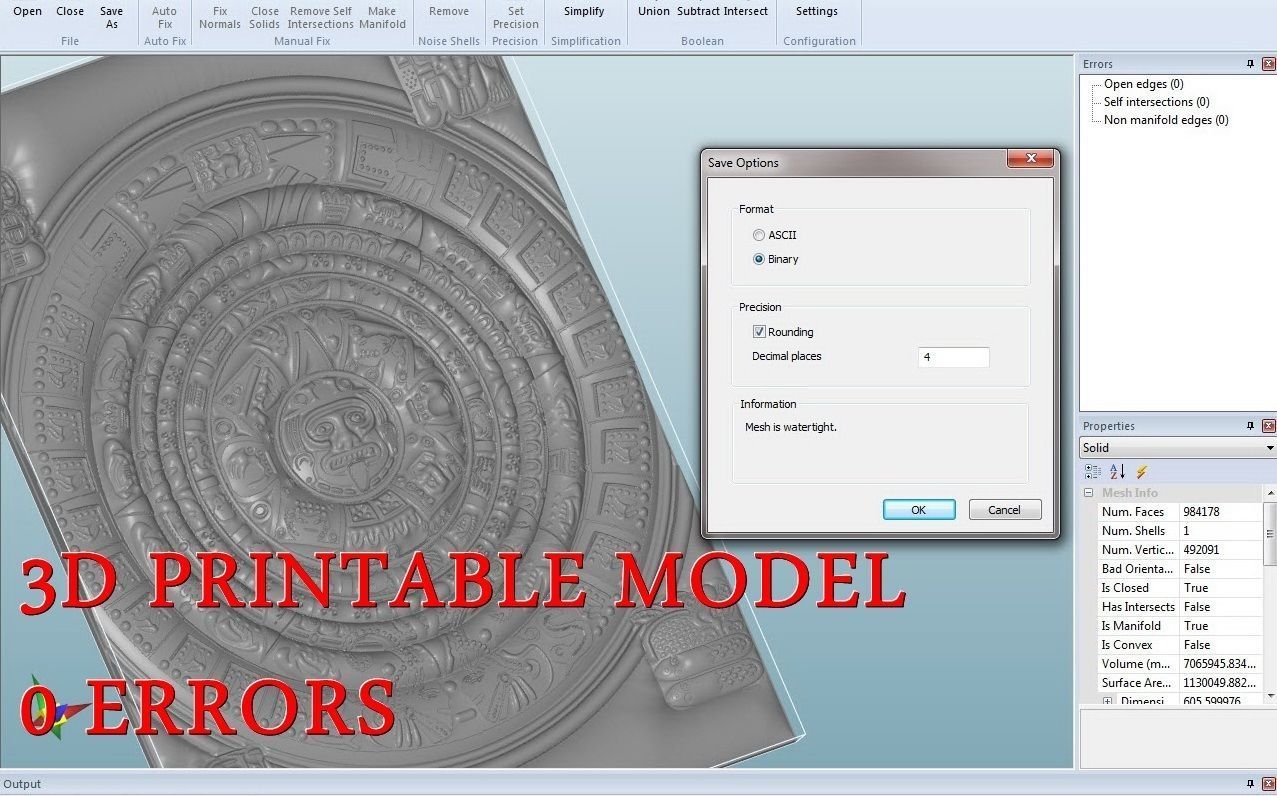Pin the Output panel
This screenshot has width=1277, height=796.
point(1250,785)
